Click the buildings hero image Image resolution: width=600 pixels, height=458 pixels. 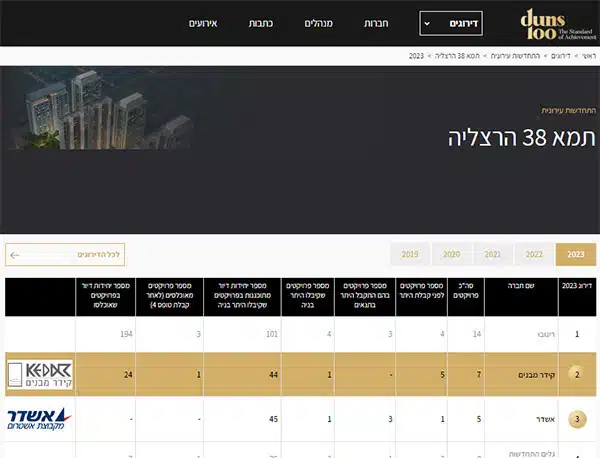[x=99, y=109]
